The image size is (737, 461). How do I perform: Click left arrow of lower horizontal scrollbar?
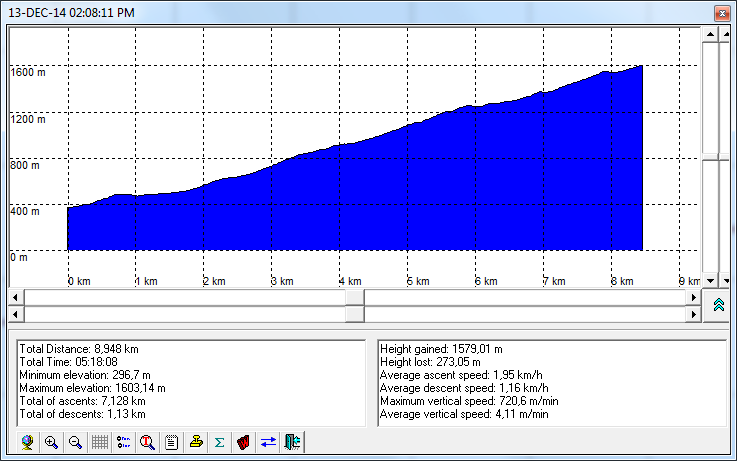[x=15, y=314]
